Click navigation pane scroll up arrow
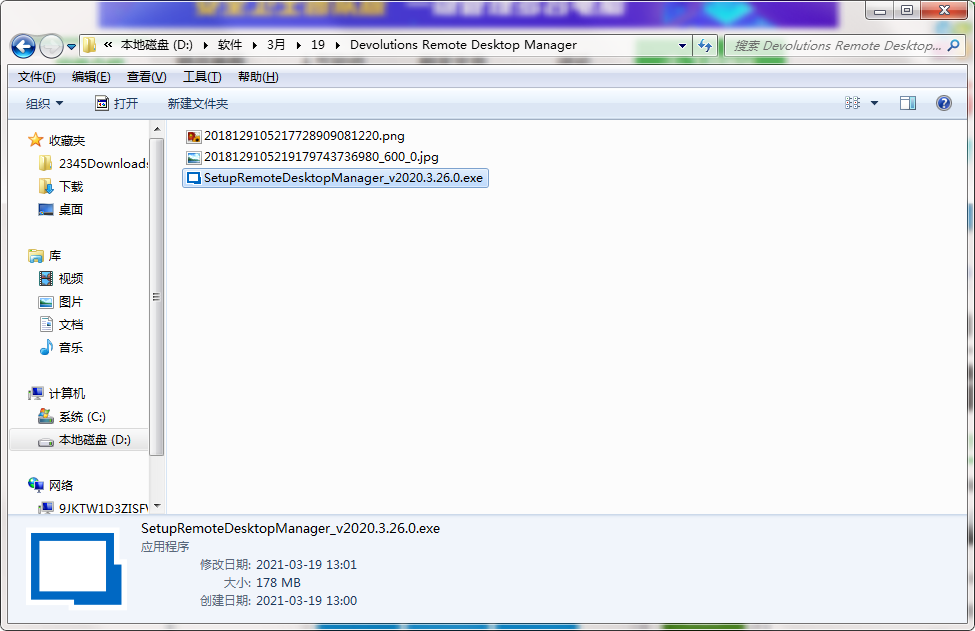Screen dimensions: 975x631 157,129
